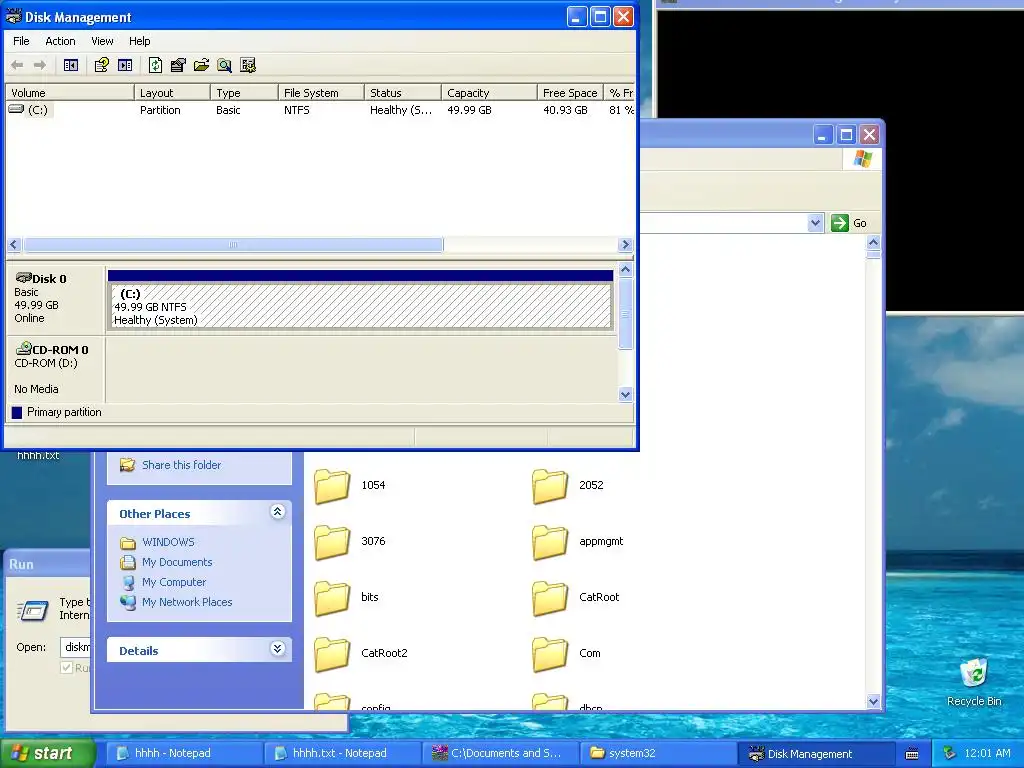This screenshot has width=1024, height=768.
Task: Collapse the Other Places panel
Action: (277, 512)
